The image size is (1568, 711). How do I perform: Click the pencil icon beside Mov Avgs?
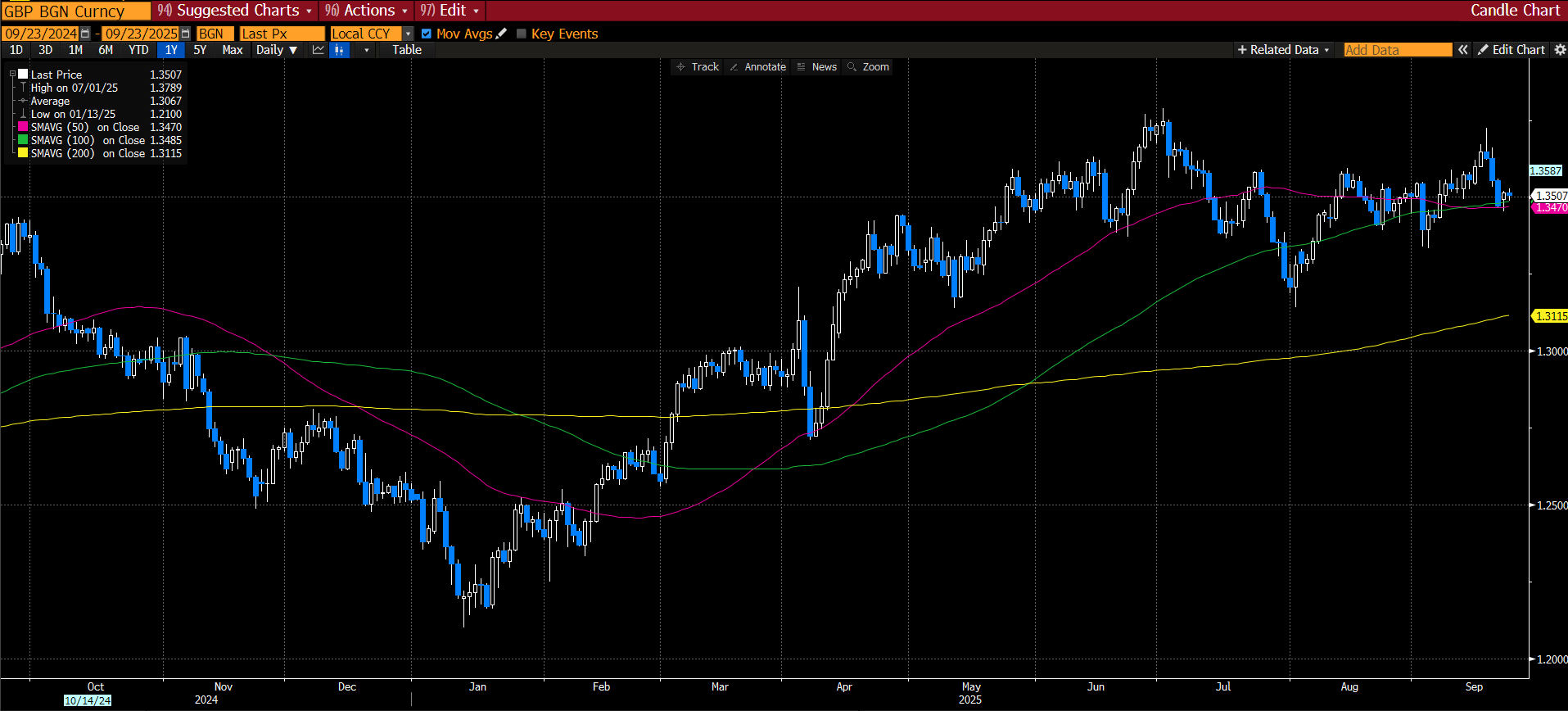point(501,34)
